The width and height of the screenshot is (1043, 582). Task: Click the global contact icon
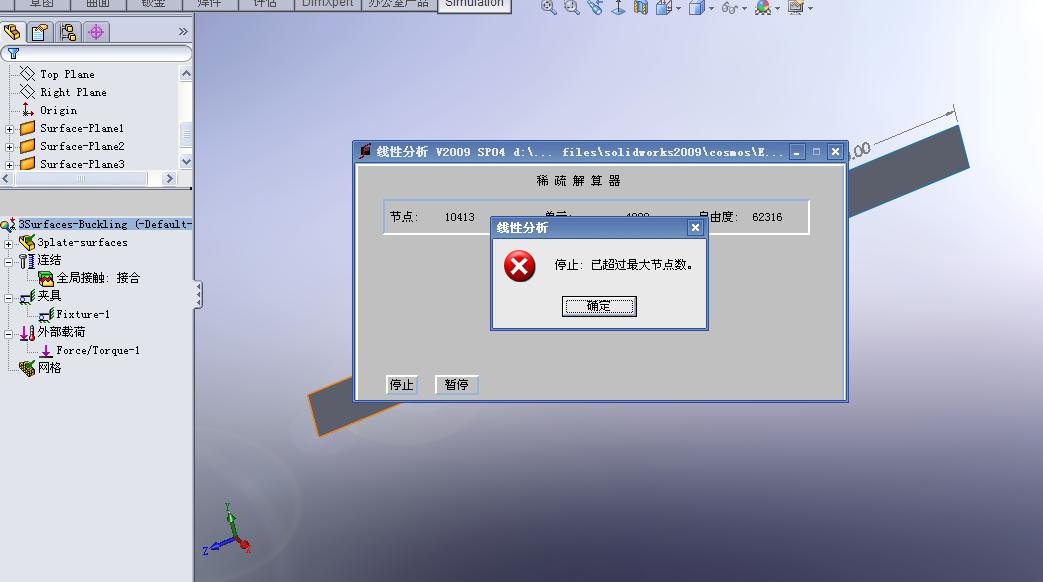click(x=46, y=278)
